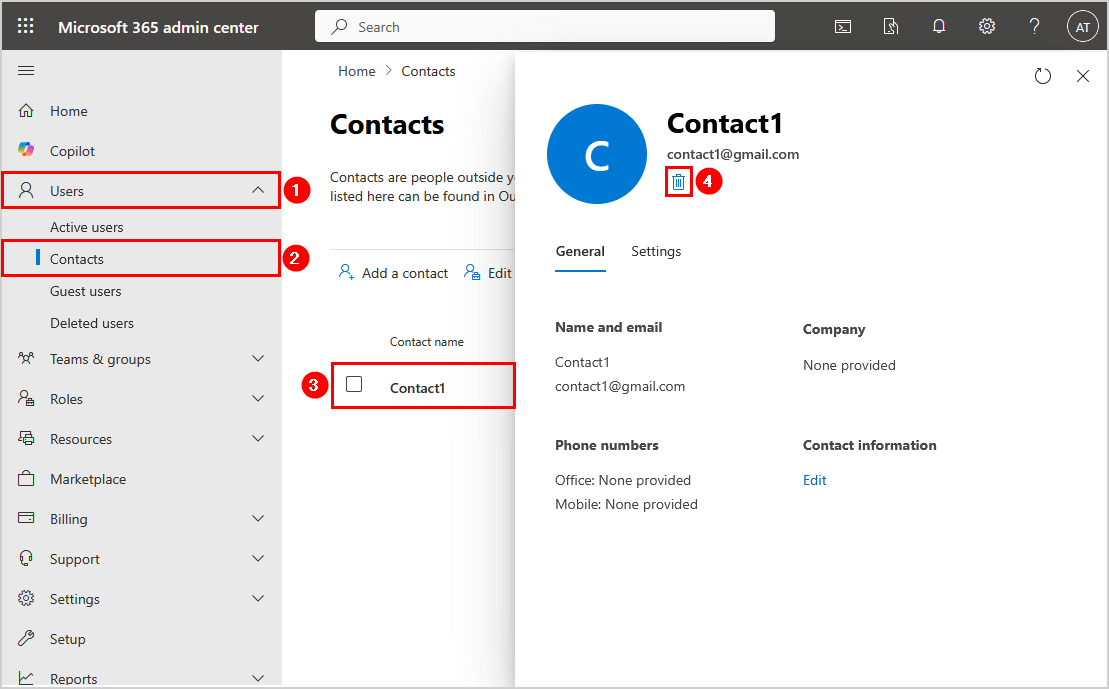Click the Edit contact information link

click(x=815, y=480)
